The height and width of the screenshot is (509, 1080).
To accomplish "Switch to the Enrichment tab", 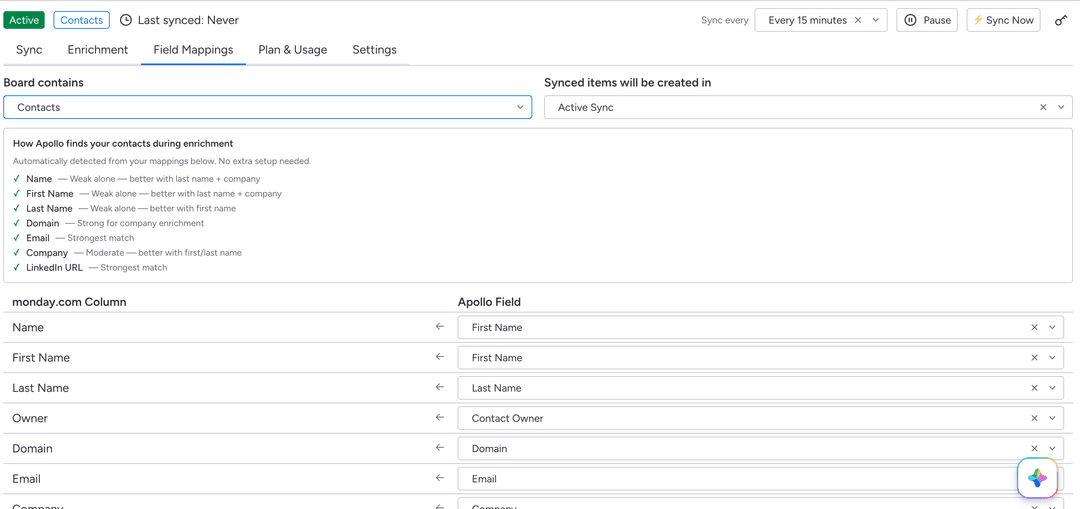I will tap(98, 50).
